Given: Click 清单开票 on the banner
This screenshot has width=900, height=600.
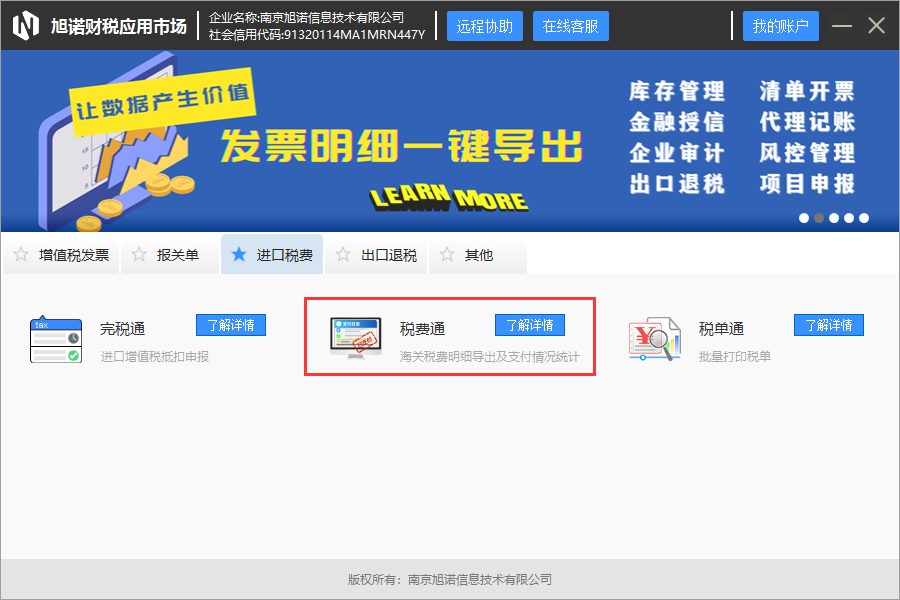Looking at the screenshot, I should (x=807, y=91).
